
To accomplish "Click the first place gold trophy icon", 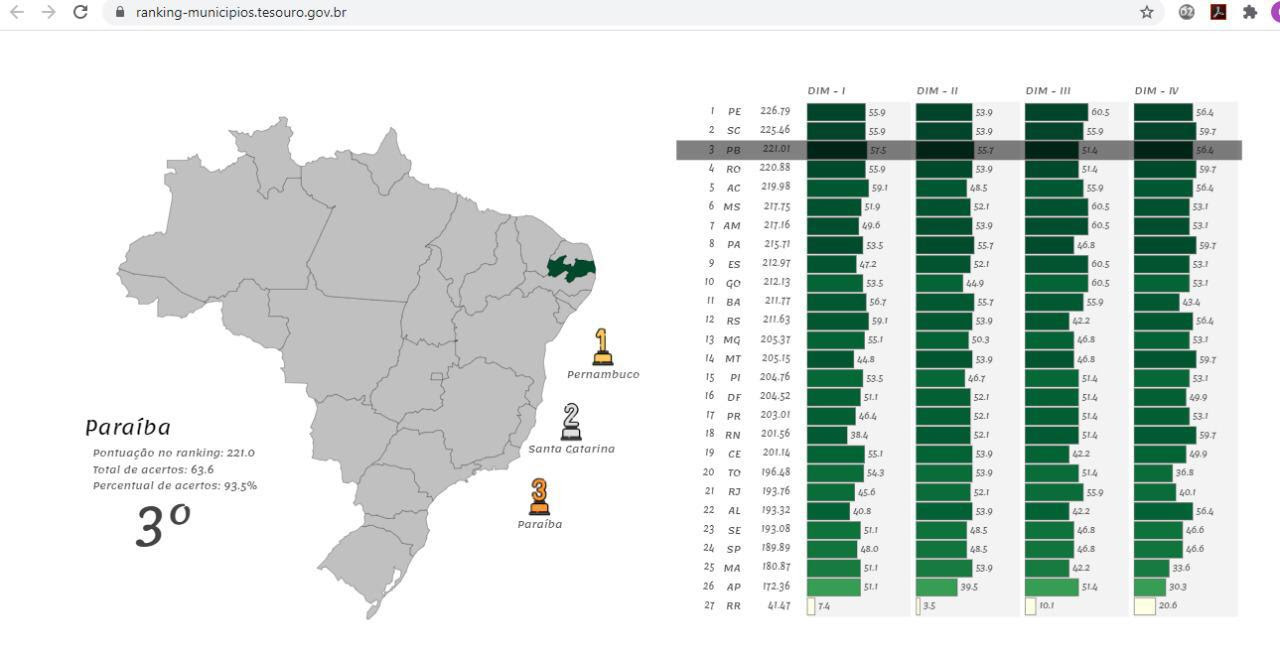I will 602,347.
